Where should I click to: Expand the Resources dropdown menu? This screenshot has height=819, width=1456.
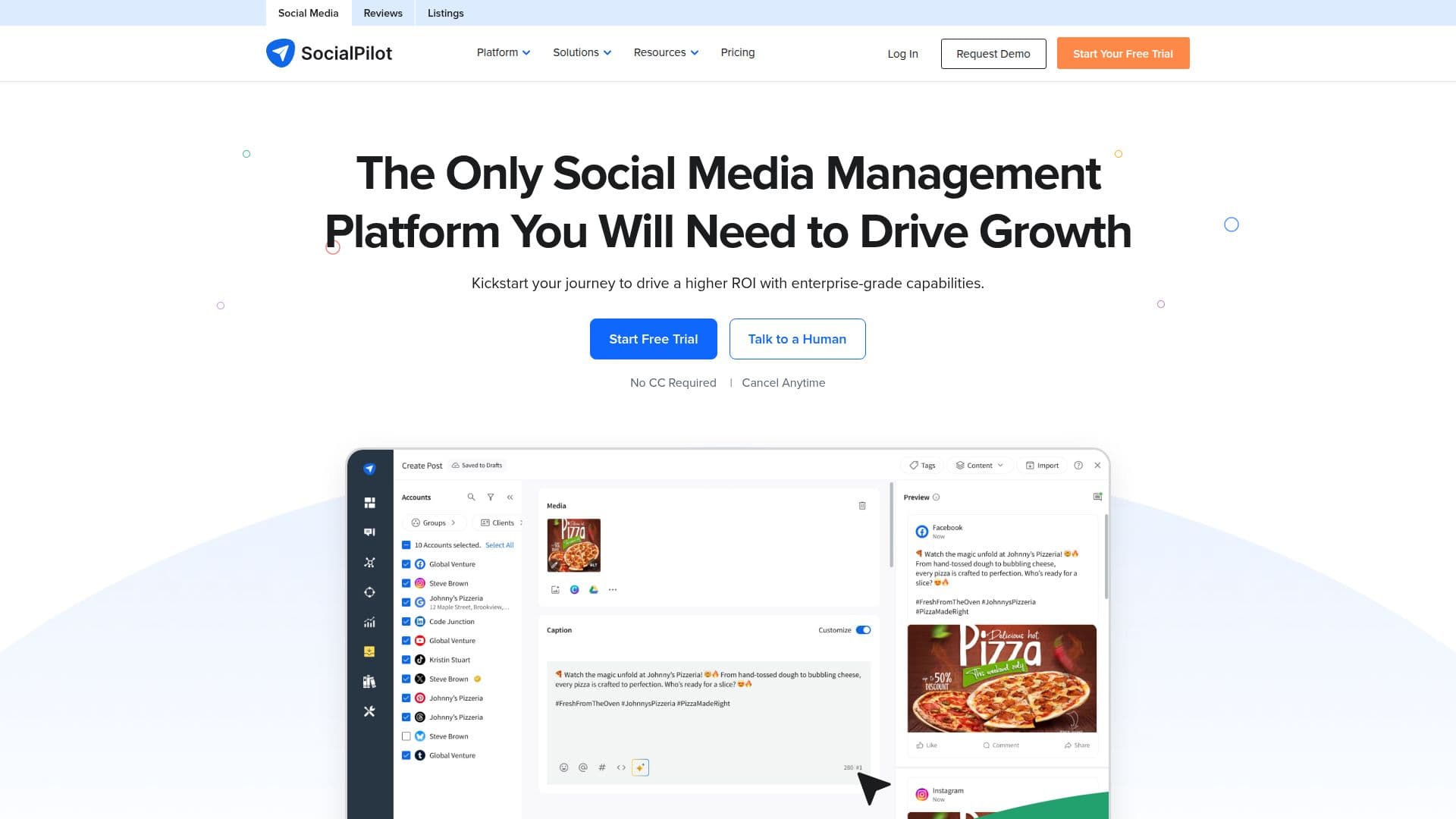[x=666, y=52]
